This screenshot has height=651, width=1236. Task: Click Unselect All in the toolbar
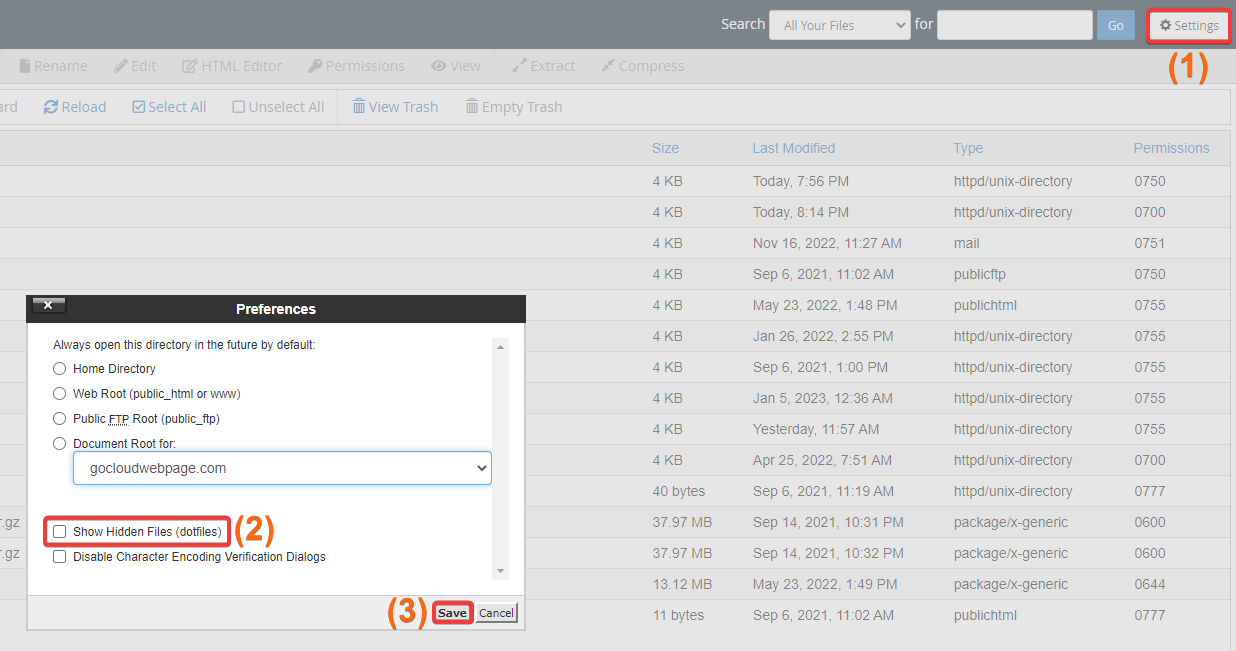(x=278, y=107)
